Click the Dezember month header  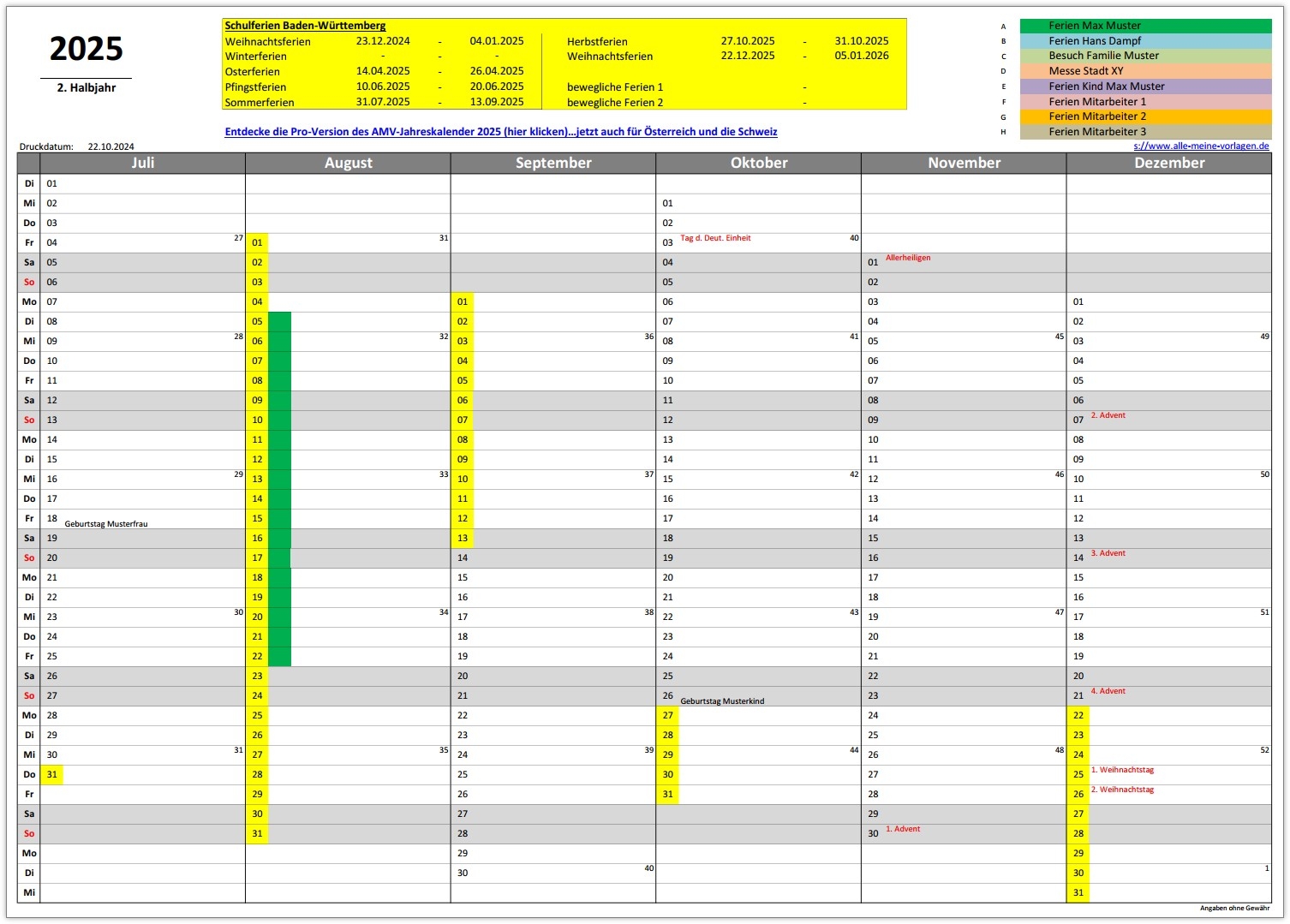(1169, 163)
